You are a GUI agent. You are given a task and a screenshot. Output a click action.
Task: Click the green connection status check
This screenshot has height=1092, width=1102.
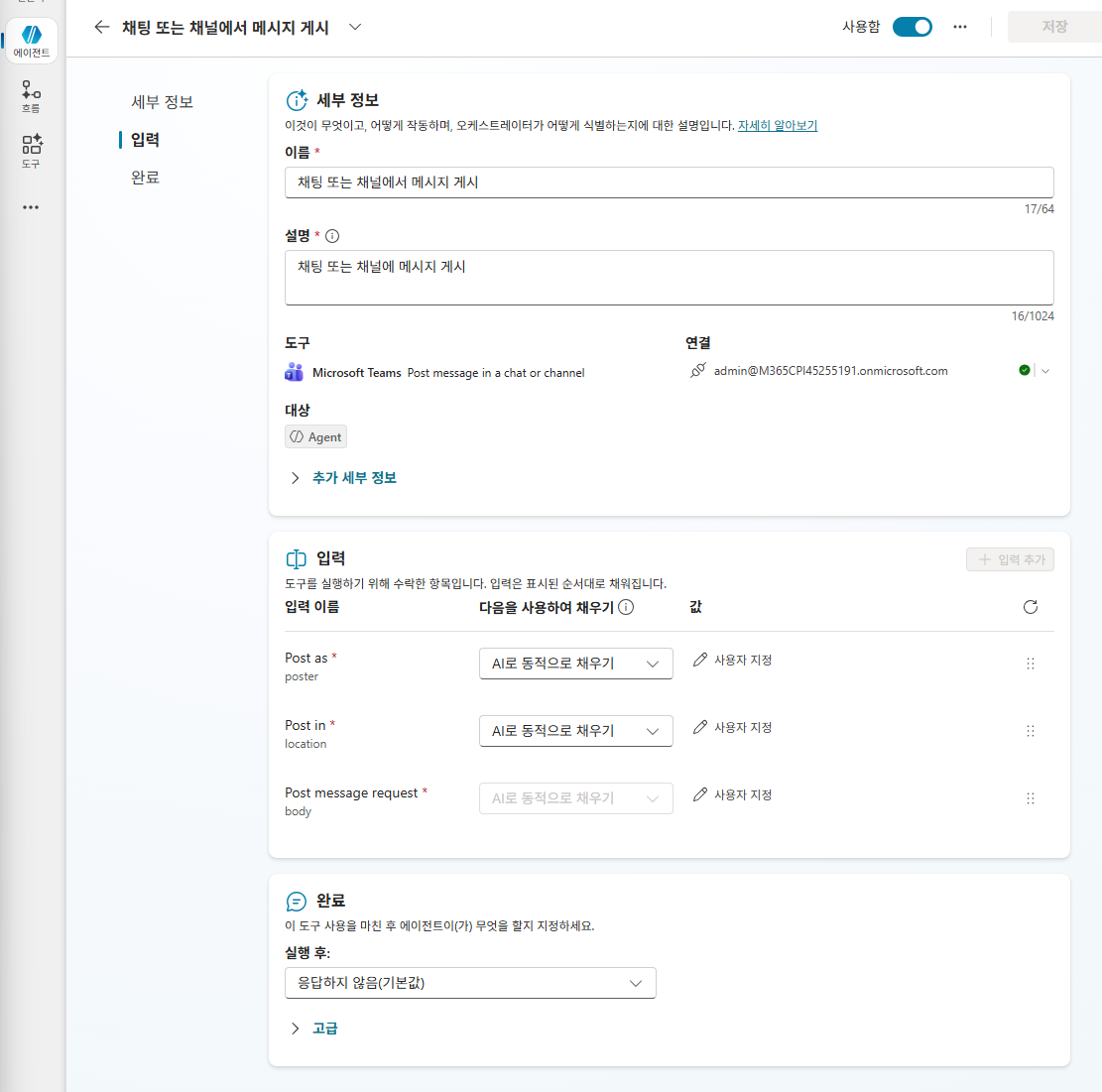[1025, 370]
